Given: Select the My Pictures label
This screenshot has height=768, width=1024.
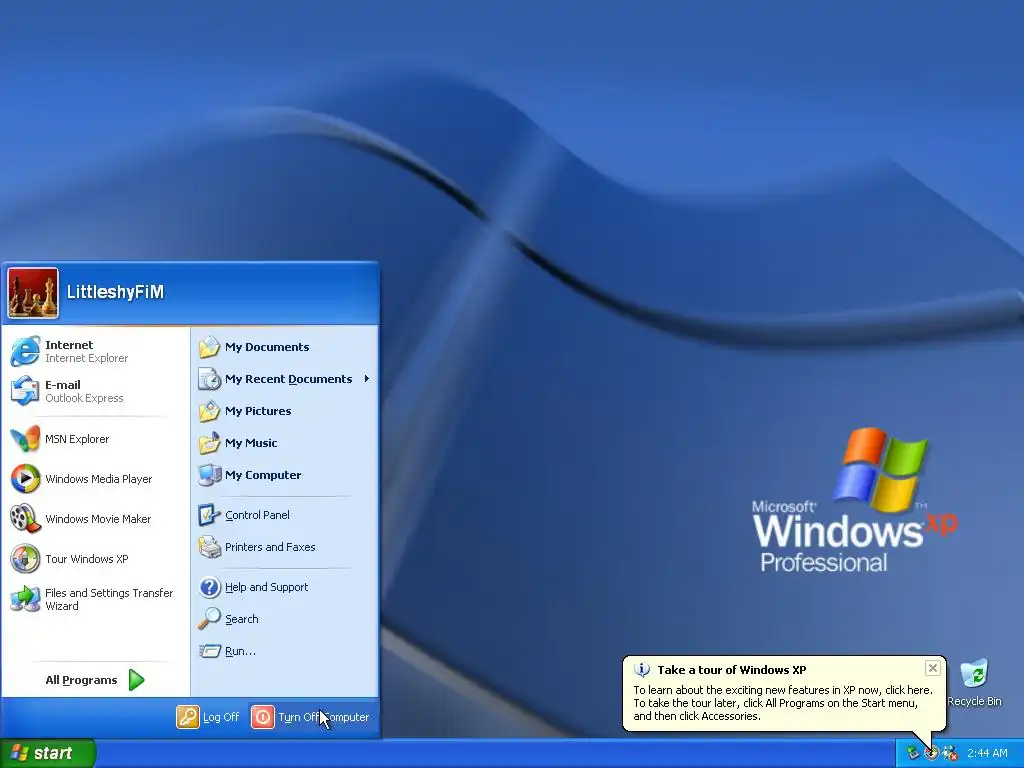Looking at the screenshot, I should click(258, 411).
